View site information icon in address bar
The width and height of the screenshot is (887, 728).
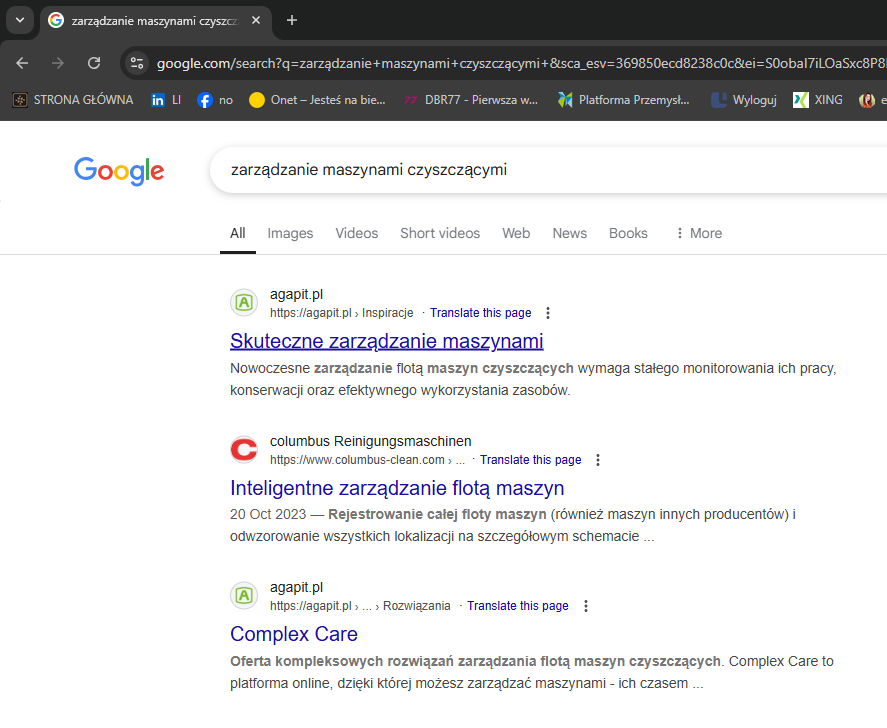coord(137,63)
